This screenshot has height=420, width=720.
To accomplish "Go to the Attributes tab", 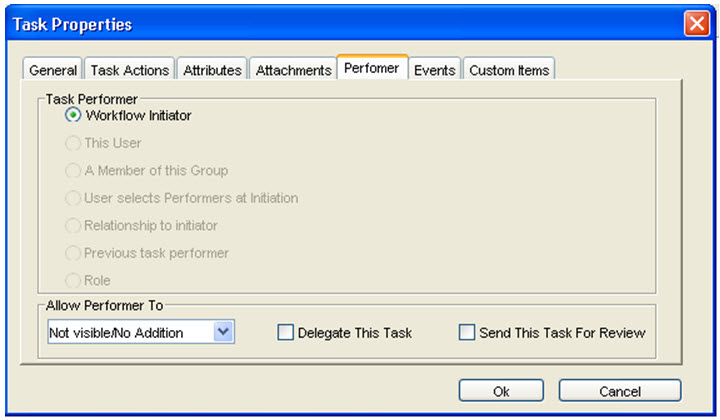I will [x=212, y=69].
